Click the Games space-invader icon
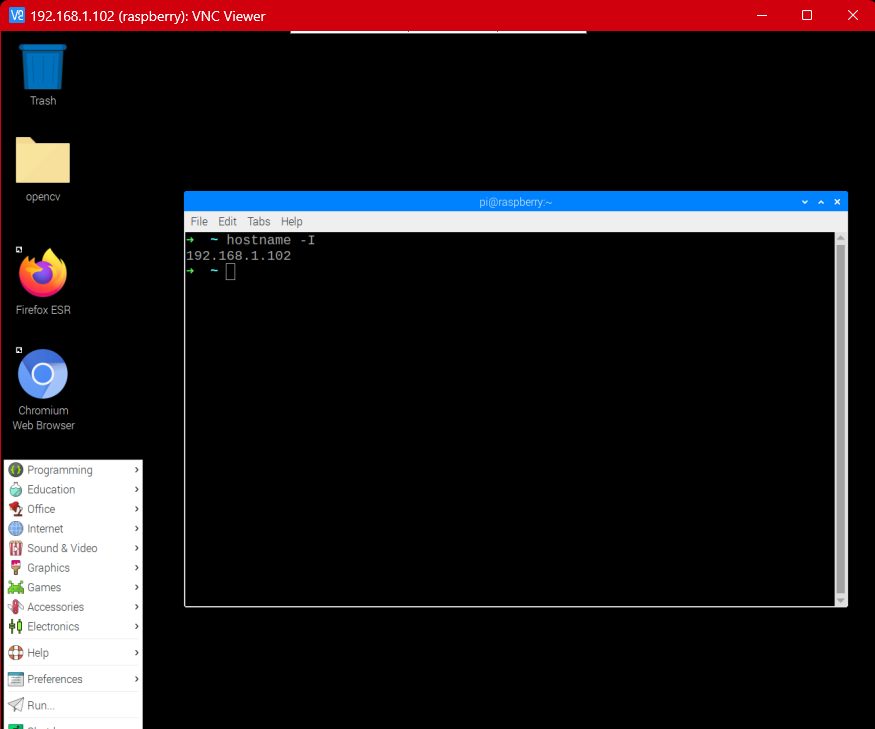 tap(15, 588)
